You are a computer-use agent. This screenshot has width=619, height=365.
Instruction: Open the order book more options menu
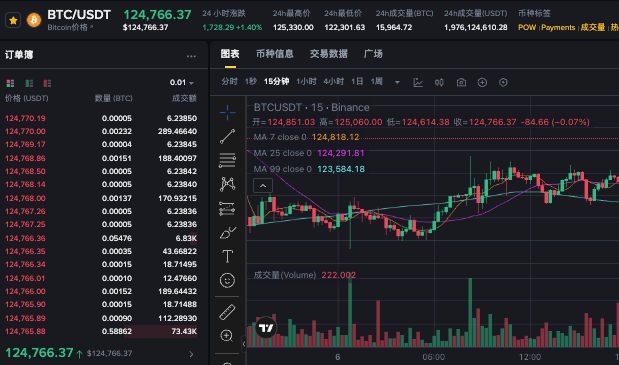(x=191, y=56)
